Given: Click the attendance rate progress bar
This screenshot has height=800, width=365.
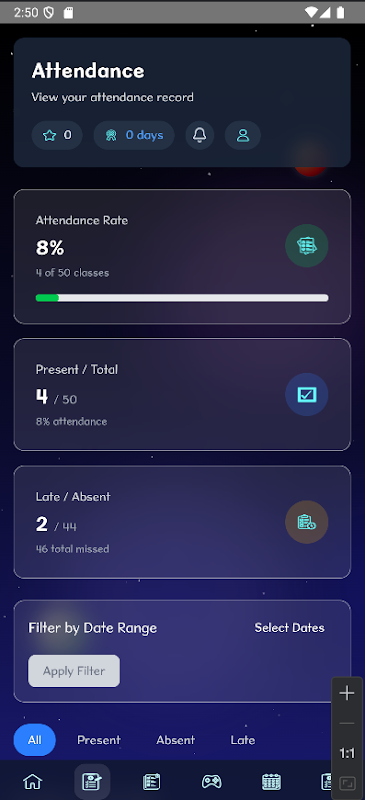Looking at the screenshot, I should click(182, 298).
